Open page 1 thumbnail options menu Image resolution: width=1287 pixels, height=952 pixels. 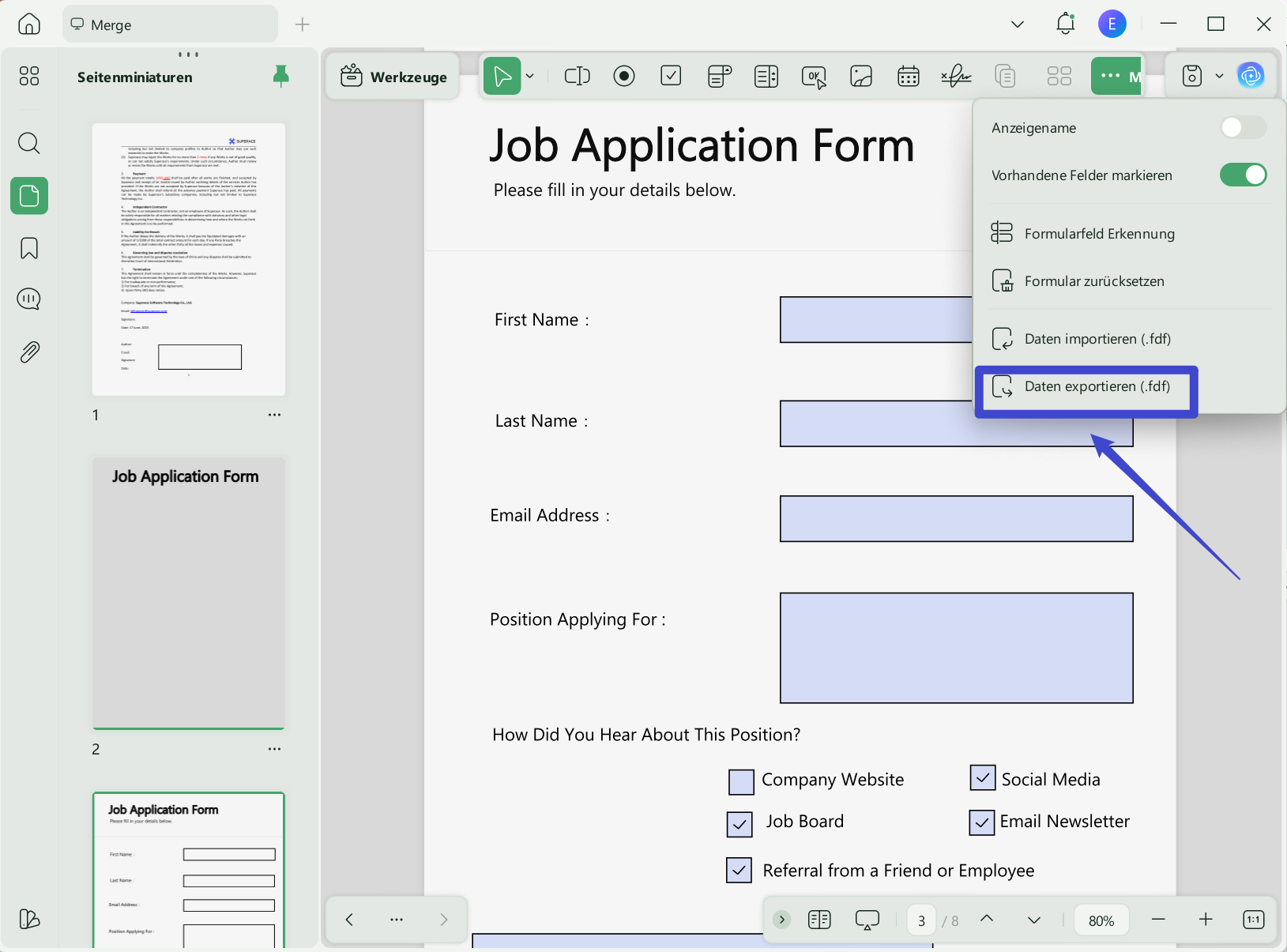(x=274, y=415)
